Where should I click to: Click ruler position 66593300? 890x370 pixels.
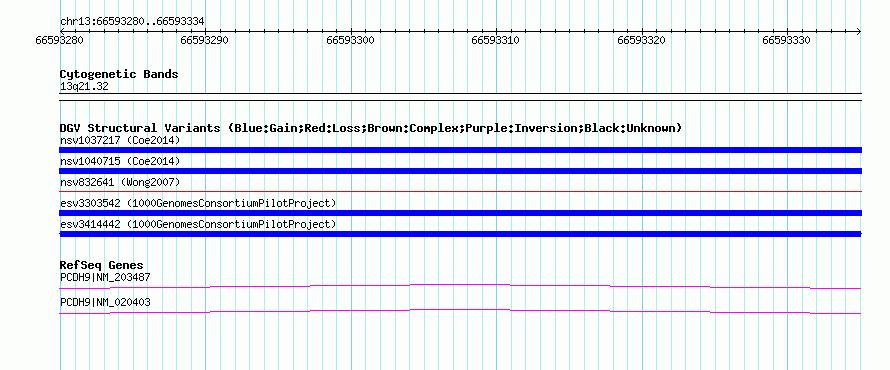[x=351, y=40]
